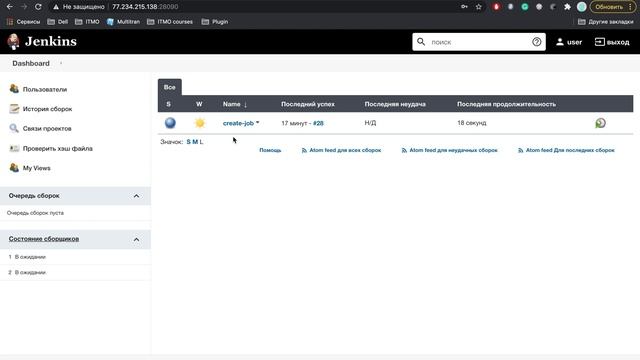Image resolution: width=640 pixels, height=360 pixels.
Task: Click the browser forward arrow
Action: coord(24,7)
